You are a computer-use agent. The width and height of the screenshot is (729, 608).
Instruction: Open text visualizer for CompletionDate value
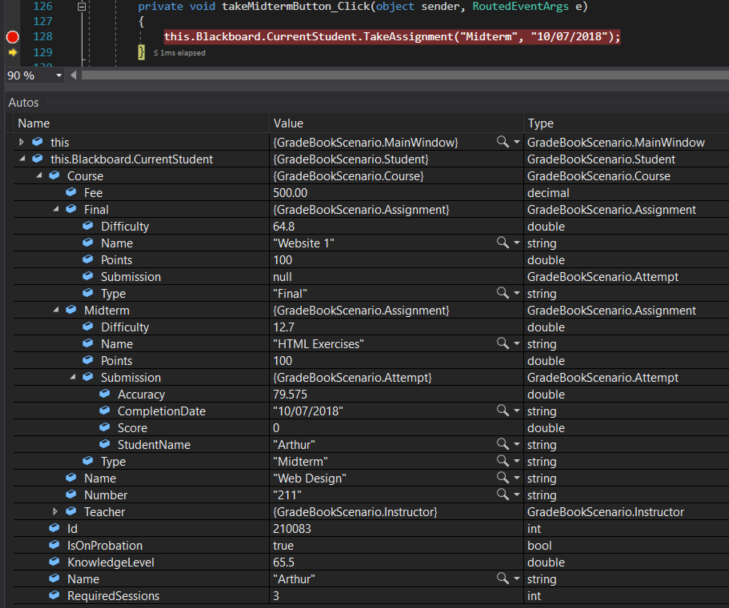(503, 410)
